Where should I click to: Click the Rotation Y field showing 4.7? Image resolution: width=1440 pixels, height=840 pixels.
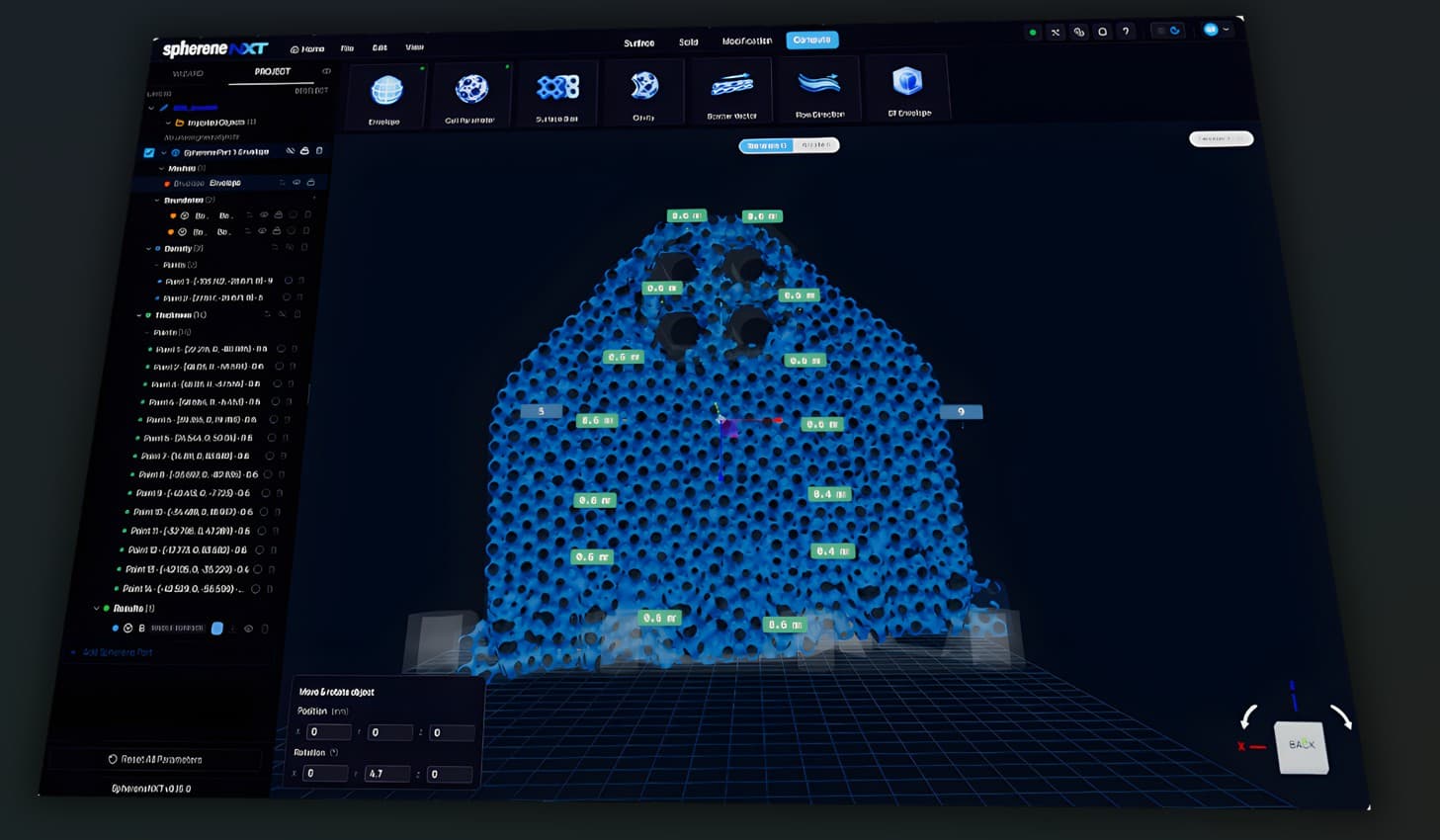point(386,774)
